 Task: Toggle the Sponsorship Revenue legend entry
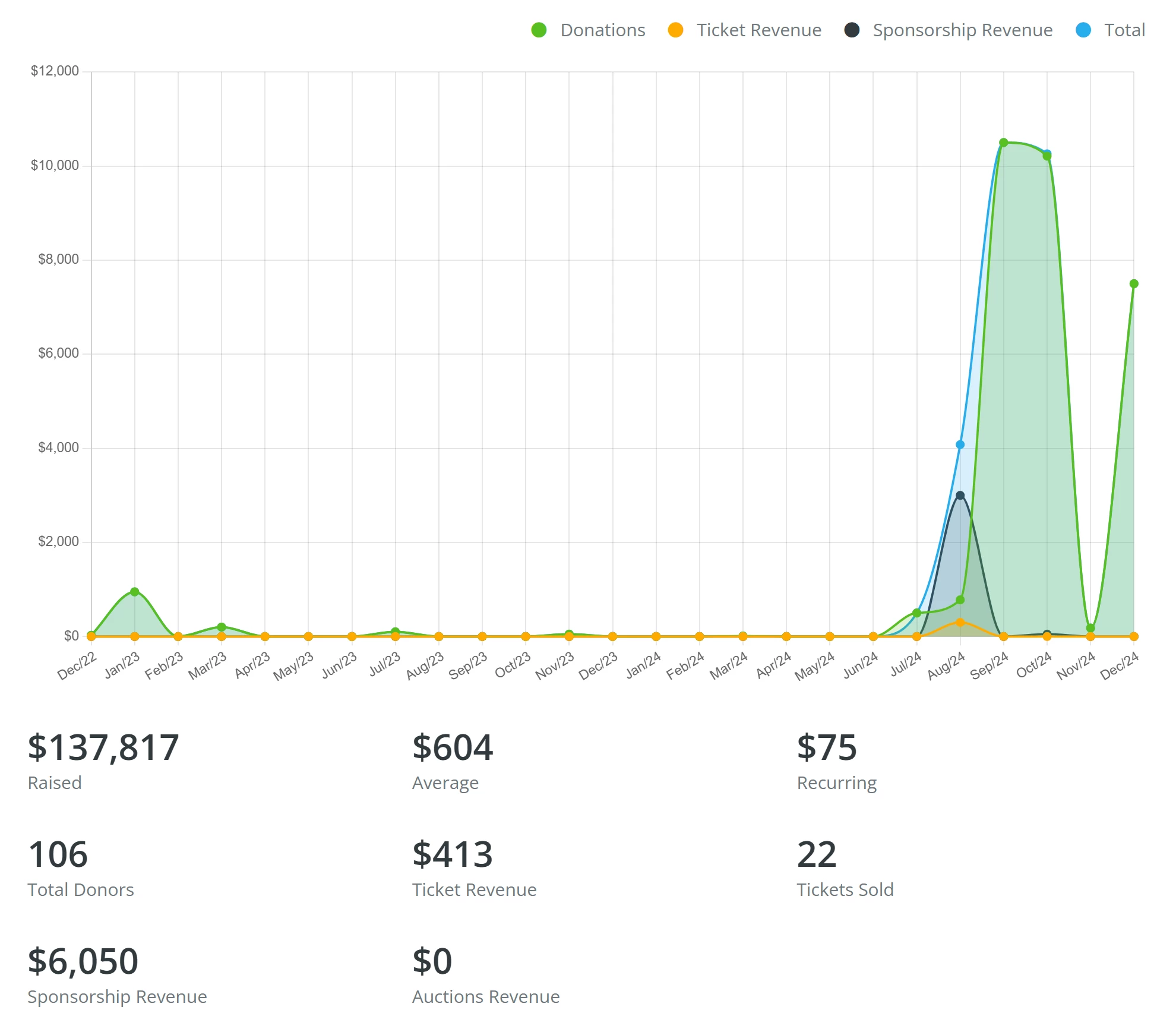coord(962,30)
